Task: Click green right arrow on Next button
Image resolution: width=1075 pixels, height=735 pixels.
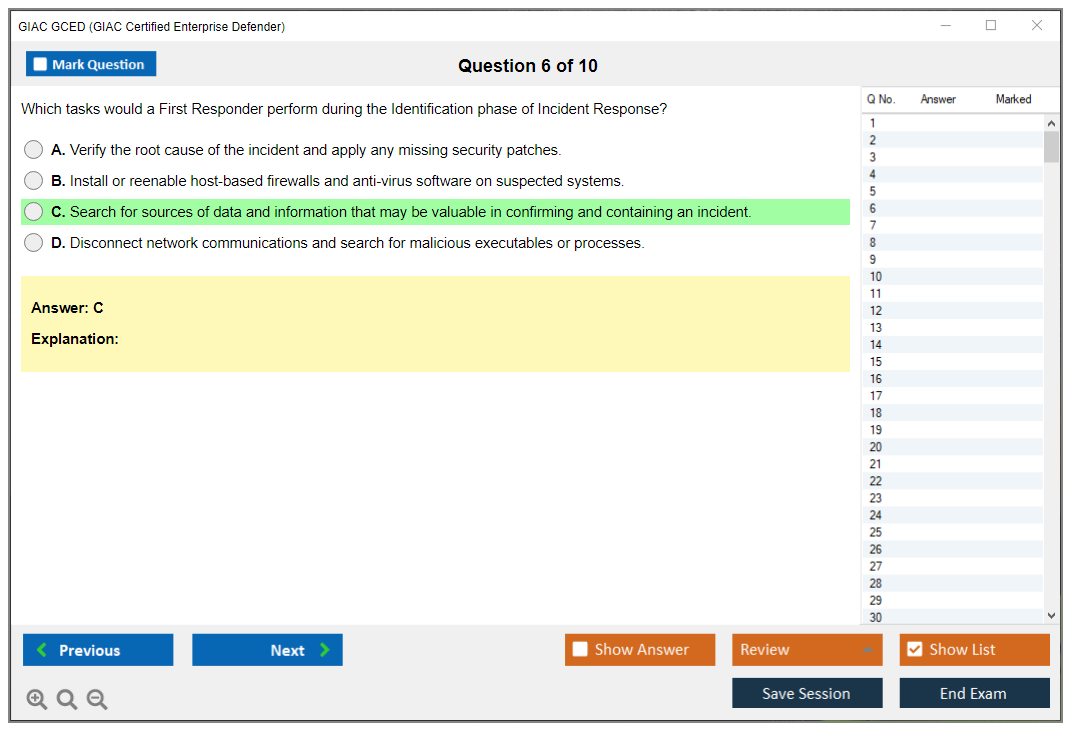Action: click(325, 650)
